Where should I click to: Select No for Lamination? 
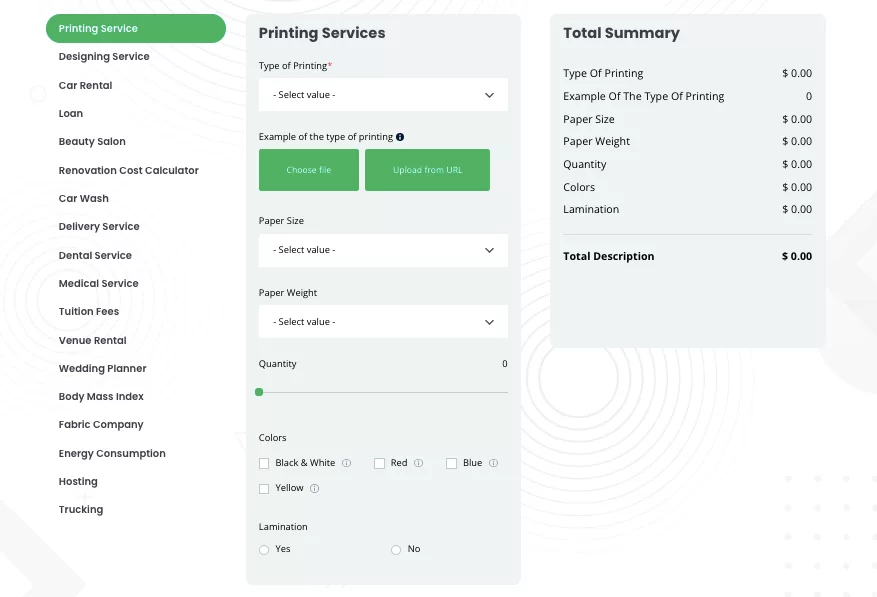[396, 550]
